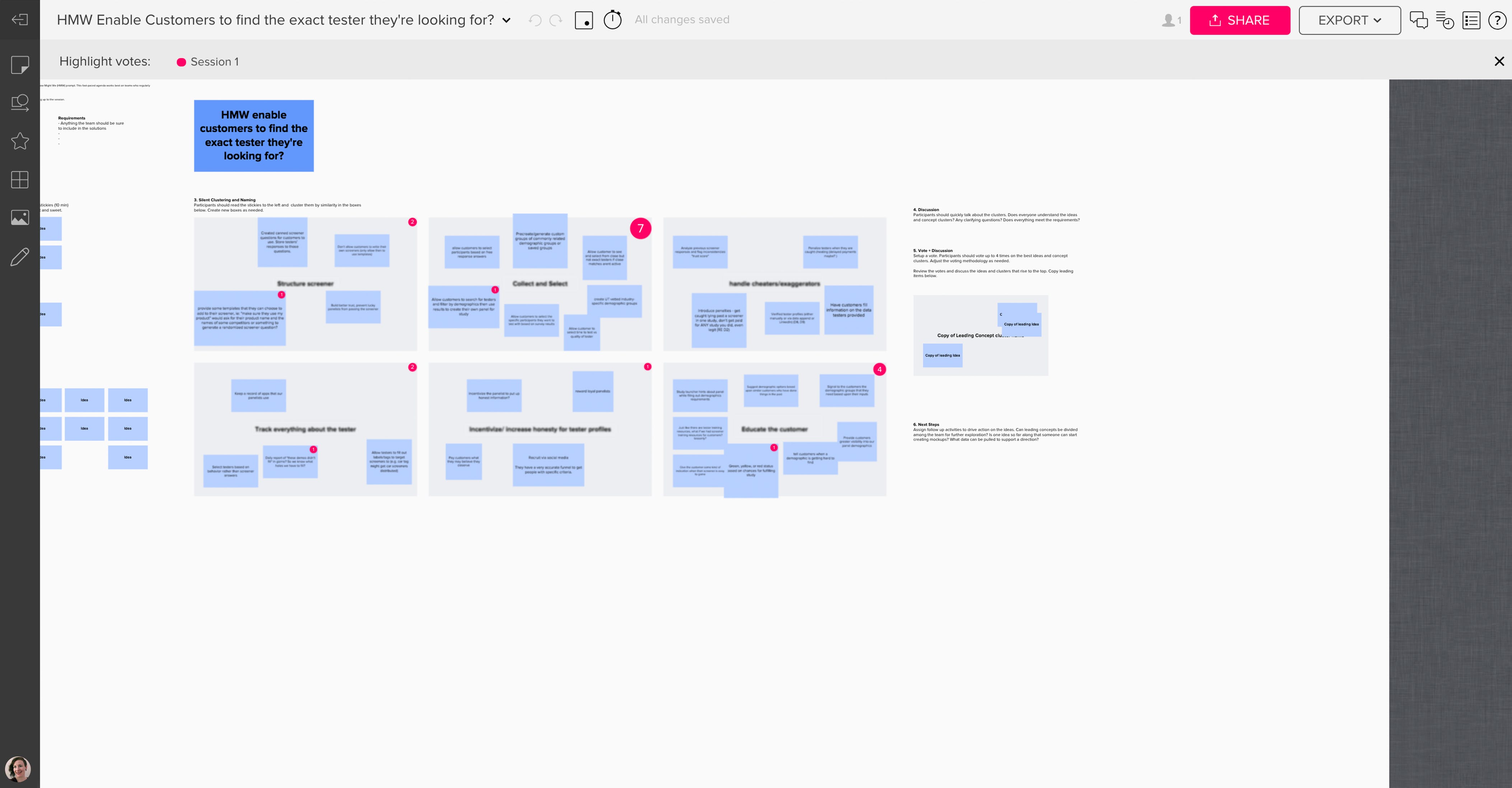Image resolution: width=1512 pixels, height=788 pixels.
Task: Click the Requirements heading text
Action: coord(71,118)
